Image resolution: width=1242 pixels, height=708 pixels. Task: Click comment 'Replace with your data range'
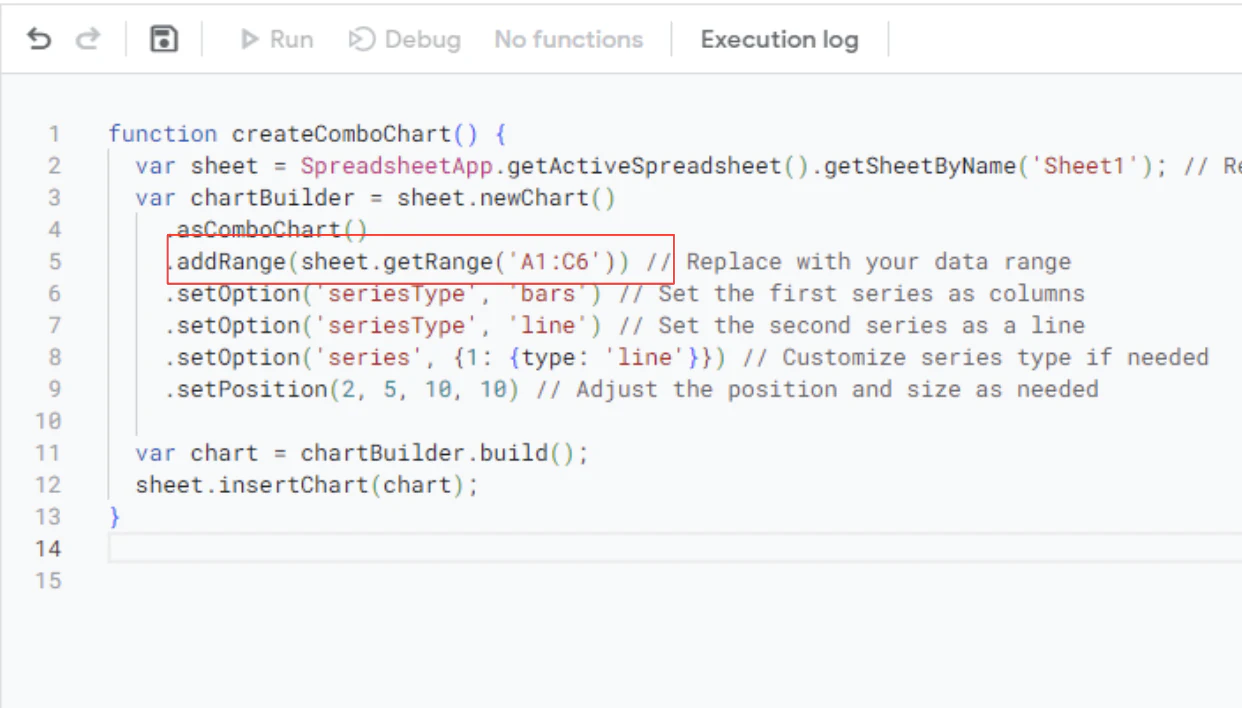click(x=879, y=262)
